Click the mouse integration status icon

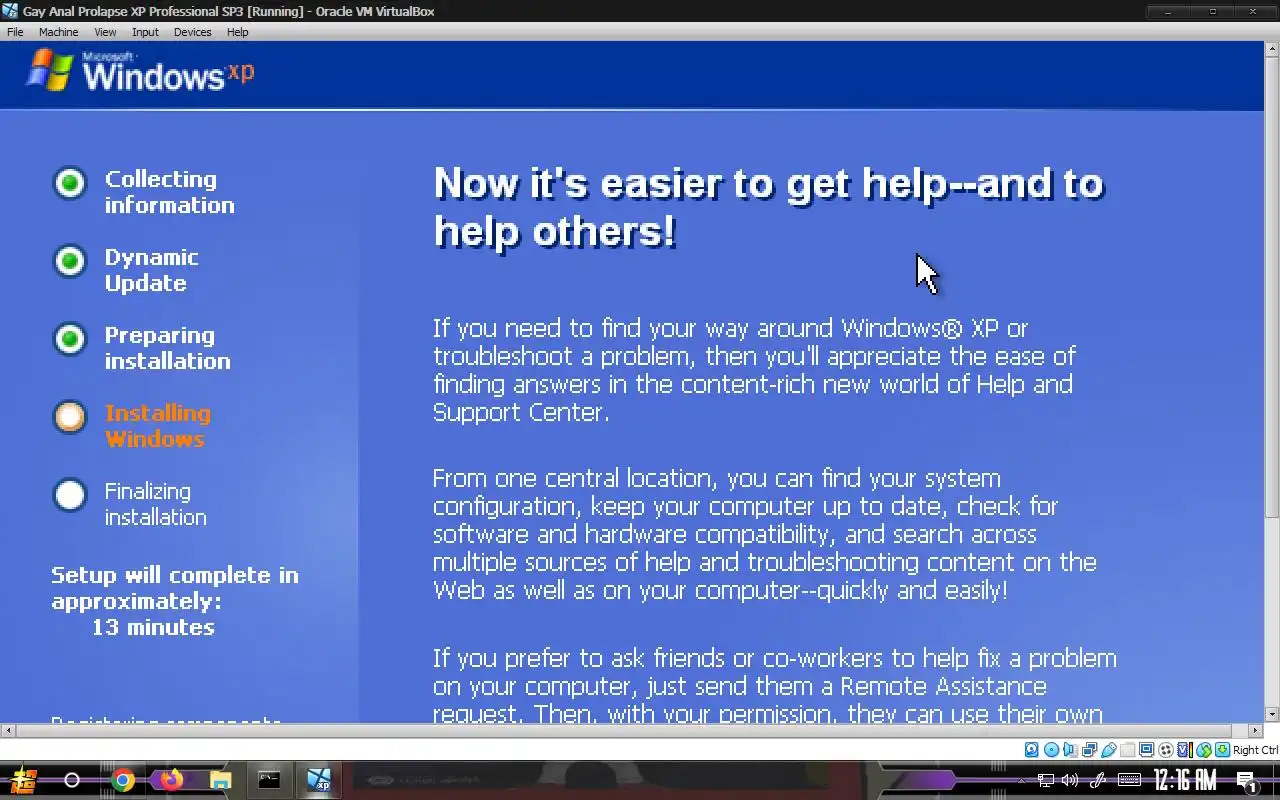(x=1204, y=750)
